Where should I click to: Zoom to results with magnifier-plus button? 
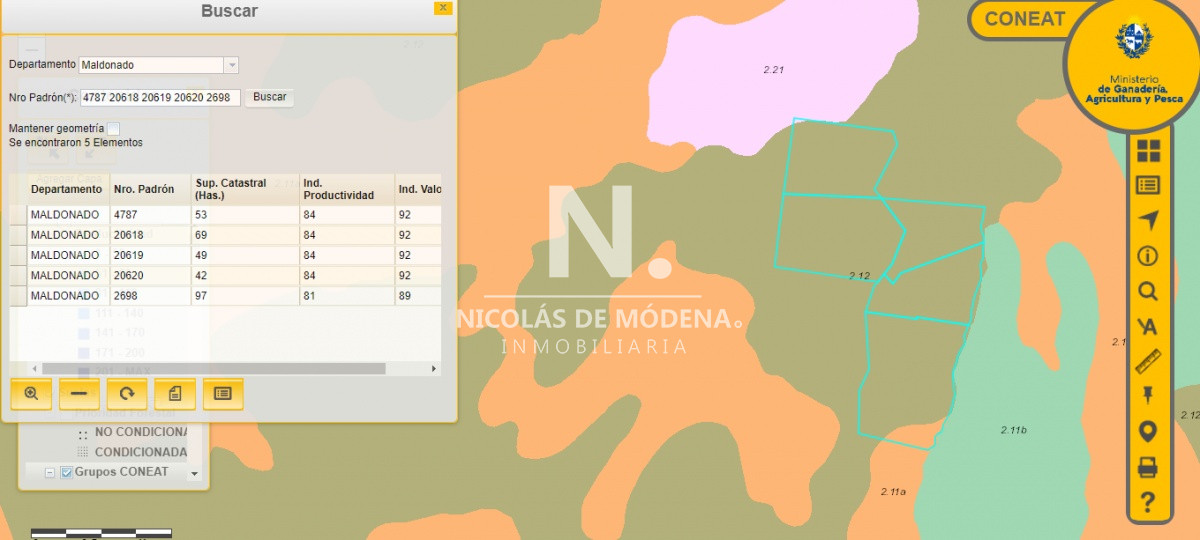(x=31, y=394)
